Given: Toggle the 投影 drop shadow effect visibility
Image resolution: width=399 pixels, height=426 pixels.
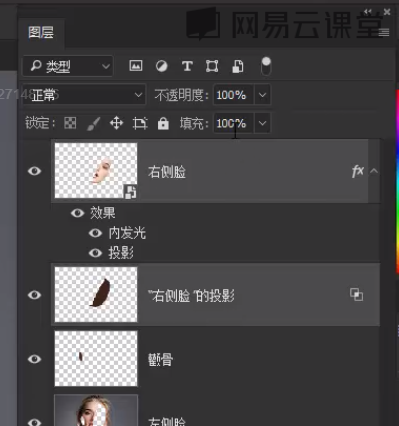Looking at the screenshot, I should pos(95,253).
